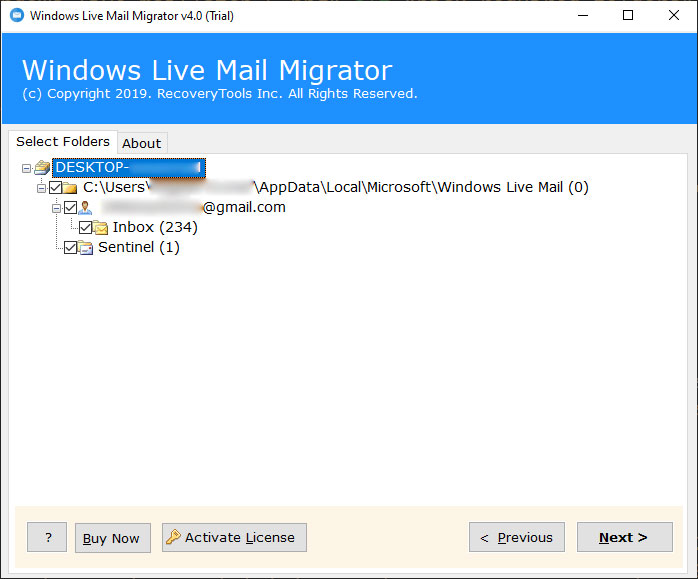Select the Inbox (234) folder label
The height and width of the screenshot is (579, 698).
click(155, 227)
